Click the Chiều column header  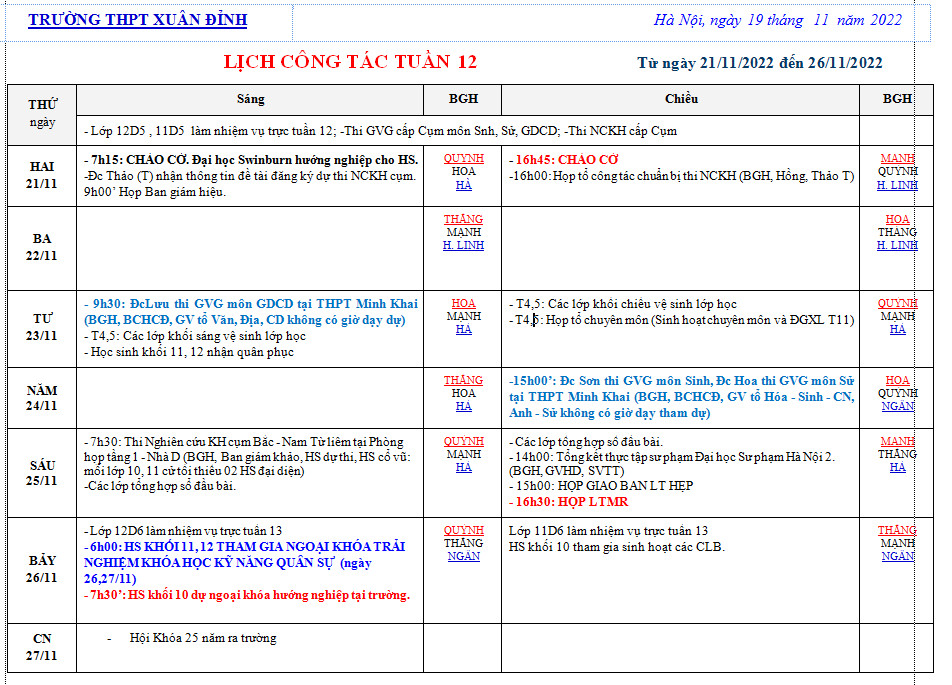point(680,99)
